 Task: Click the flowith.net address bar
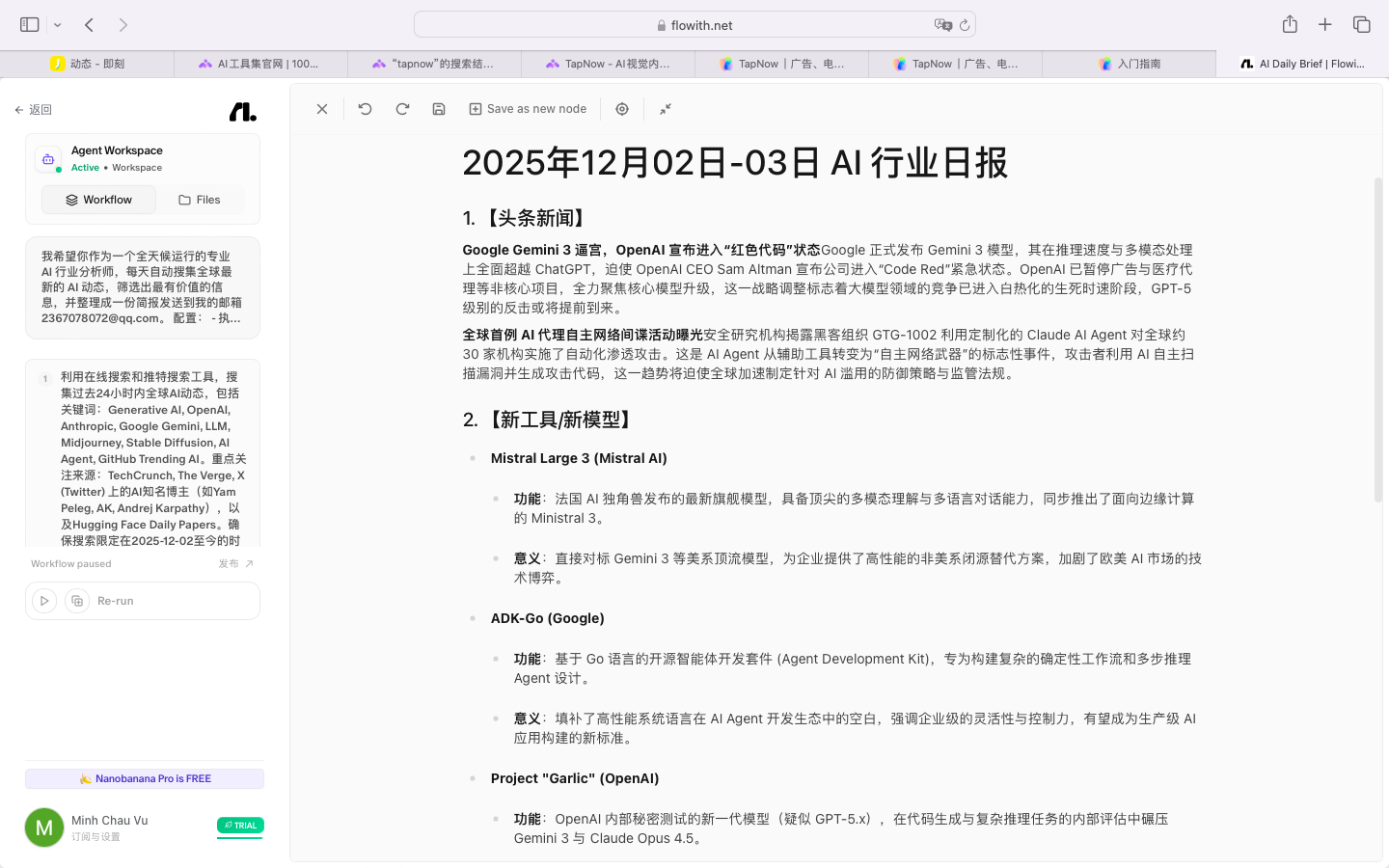(x=694, y=25)
